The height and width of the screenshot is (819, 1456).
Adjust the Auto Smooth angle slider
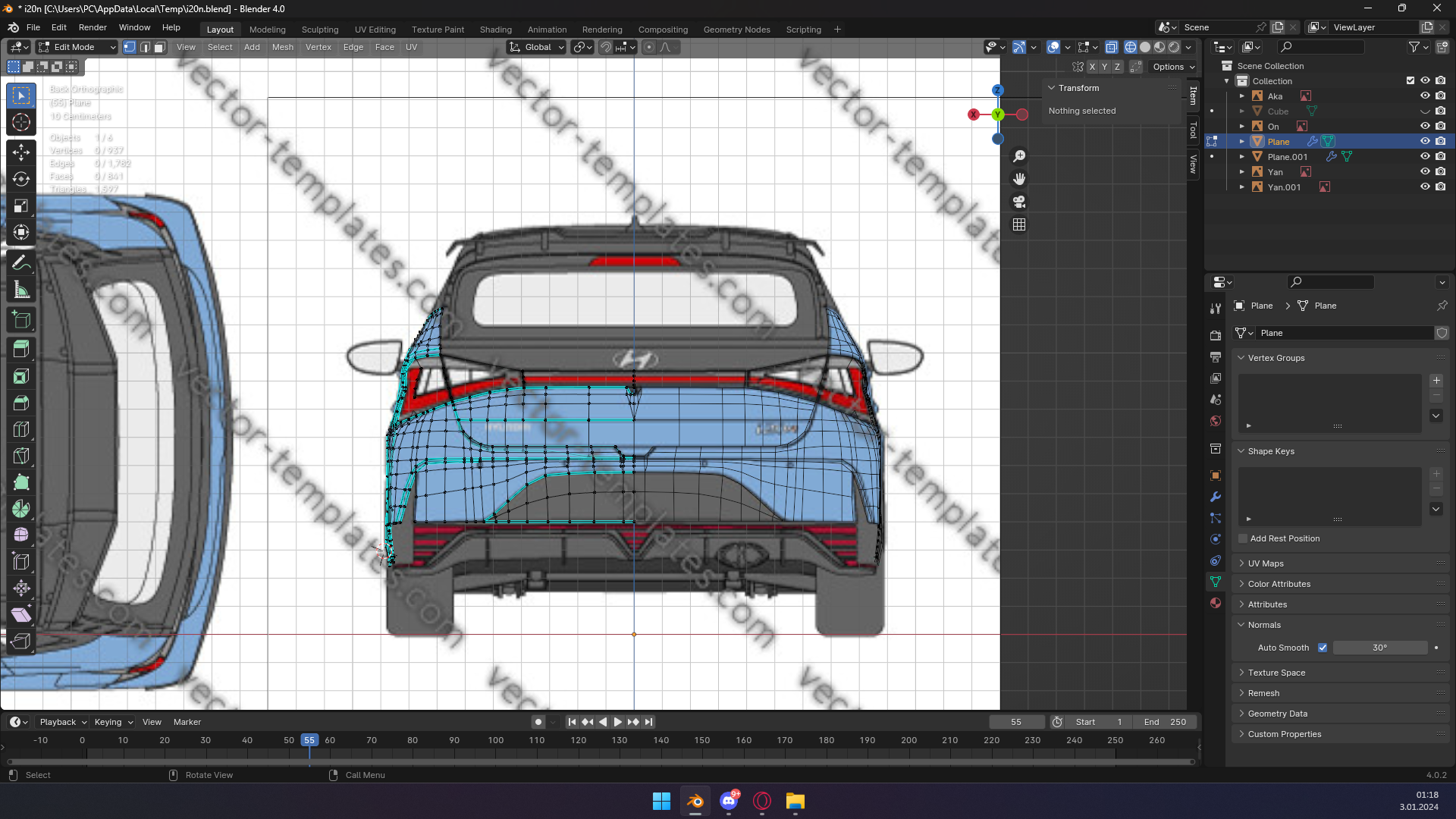pyautogui.click(x=1379, y=648)
